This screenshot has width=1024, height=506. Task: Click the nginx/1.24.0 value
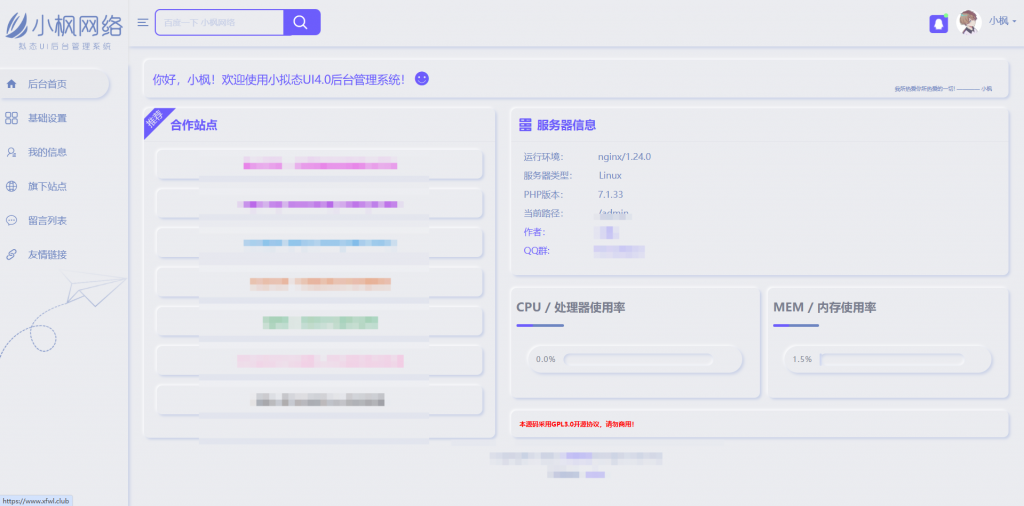tap(624, 157)
